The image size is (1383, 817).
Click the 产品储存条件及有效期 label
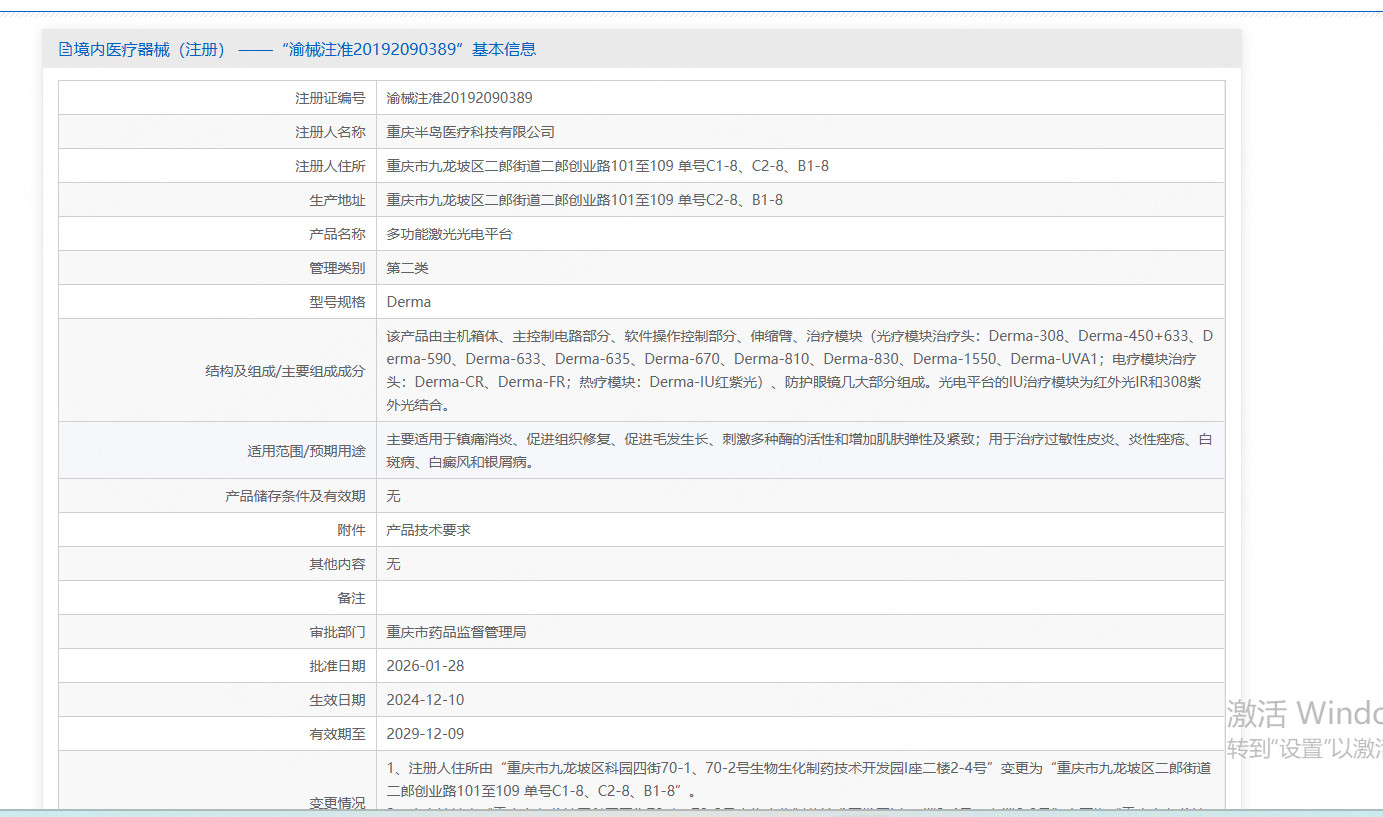296,496
